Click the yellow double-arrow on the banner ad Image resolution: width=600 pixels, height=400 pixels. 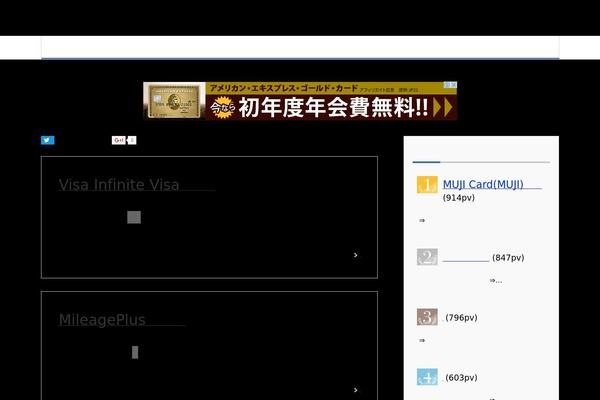click(x=443, y=108)
